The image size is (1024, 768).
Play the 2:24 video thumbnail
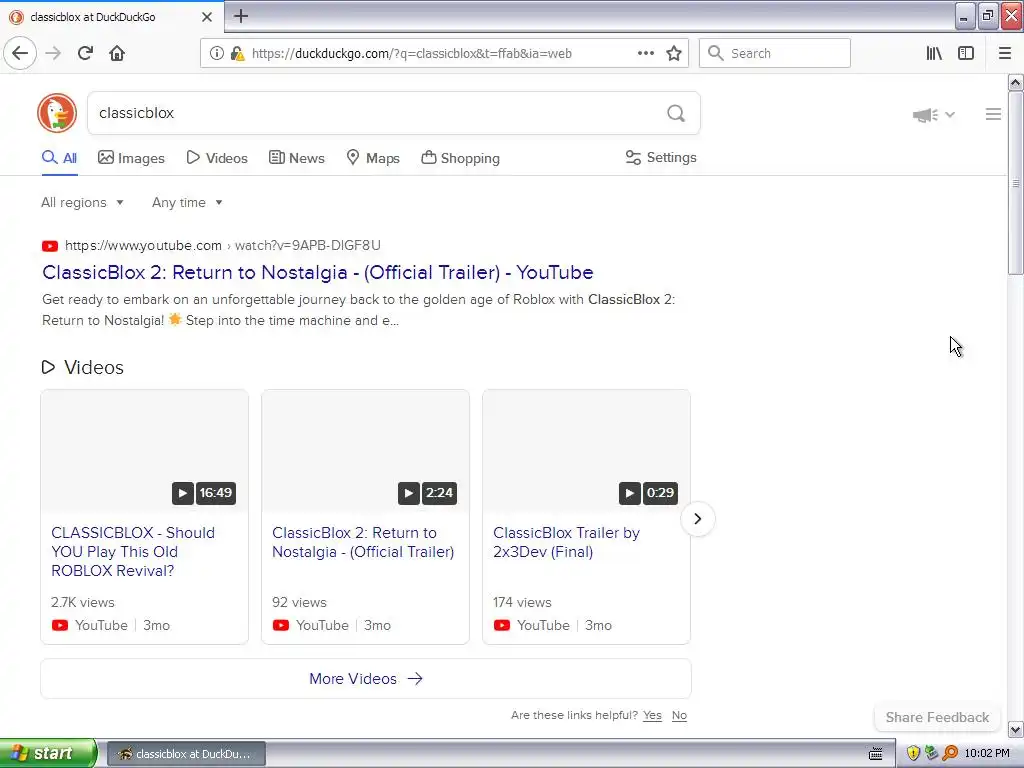[x=365, y=451]
